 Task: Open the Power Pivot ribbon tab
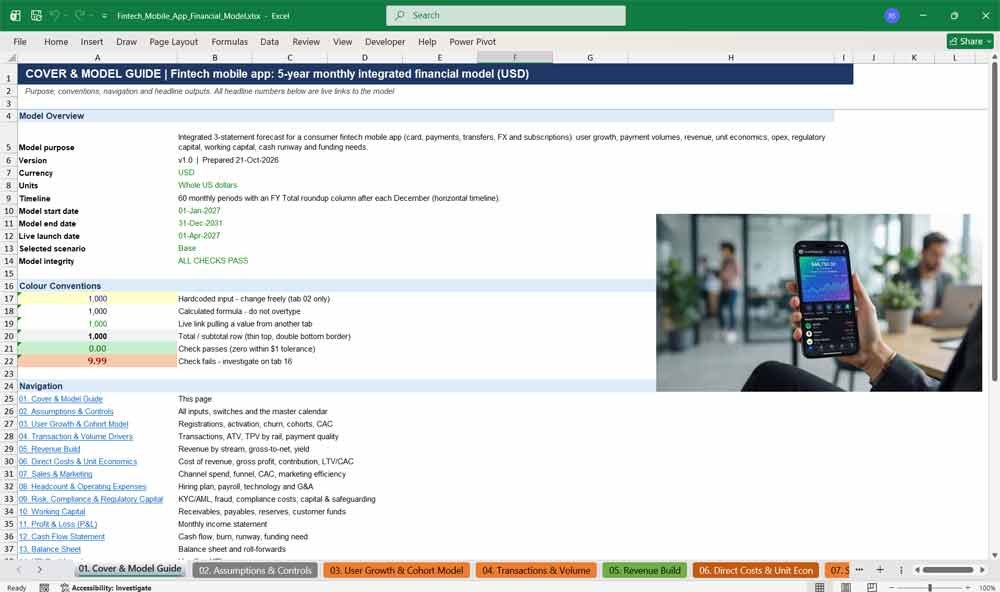pyautogui.click(x=473, y=41)
